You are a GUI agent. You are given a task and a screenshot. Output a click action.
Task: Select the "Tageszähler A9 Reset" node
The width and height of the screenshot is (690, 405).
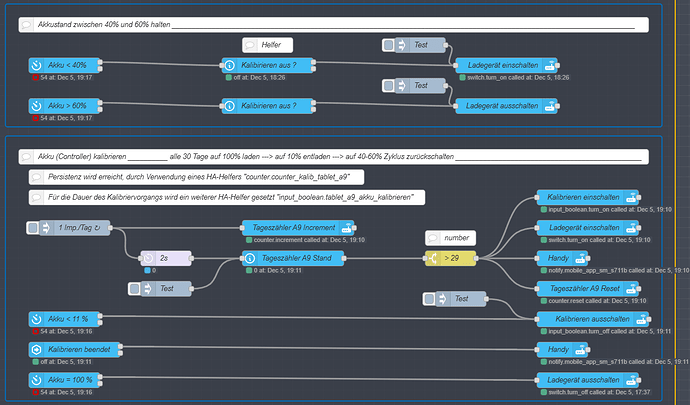tap(585, 289)
